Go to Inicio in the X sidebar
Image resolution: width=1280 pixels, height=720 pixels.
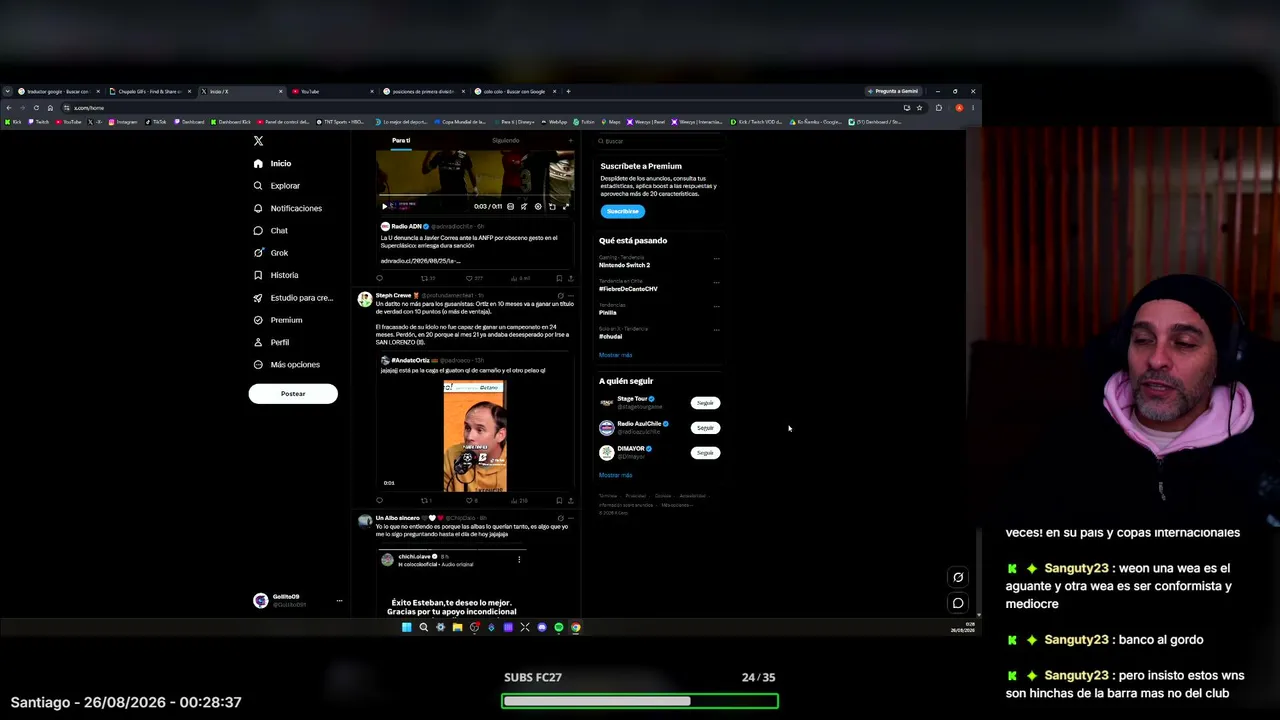tap(273, 163)
